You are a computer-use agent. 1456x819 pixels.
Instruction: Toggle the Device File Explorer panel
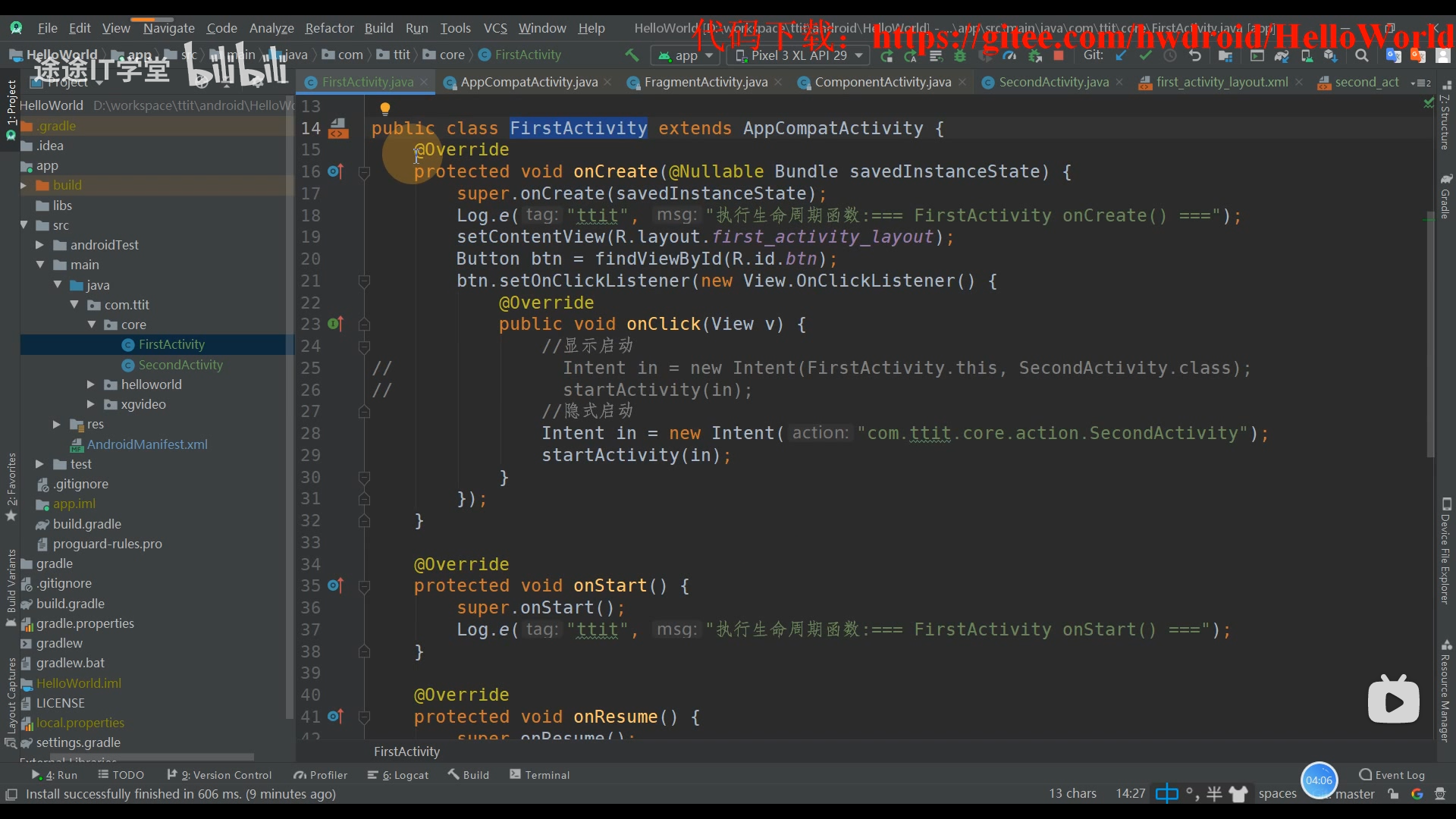[1445, 551]
